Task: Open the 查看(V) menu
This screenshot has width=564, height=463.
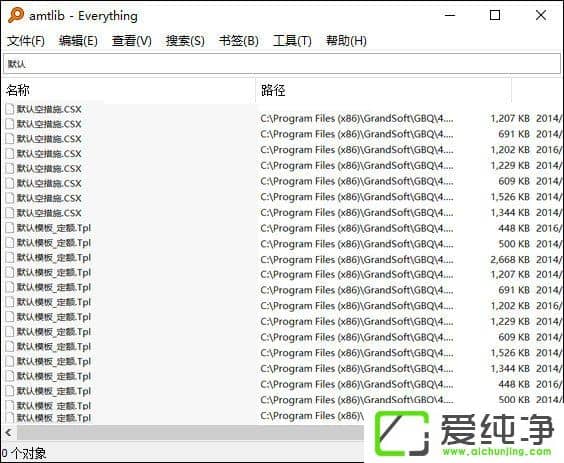Action: click(132, 41)
